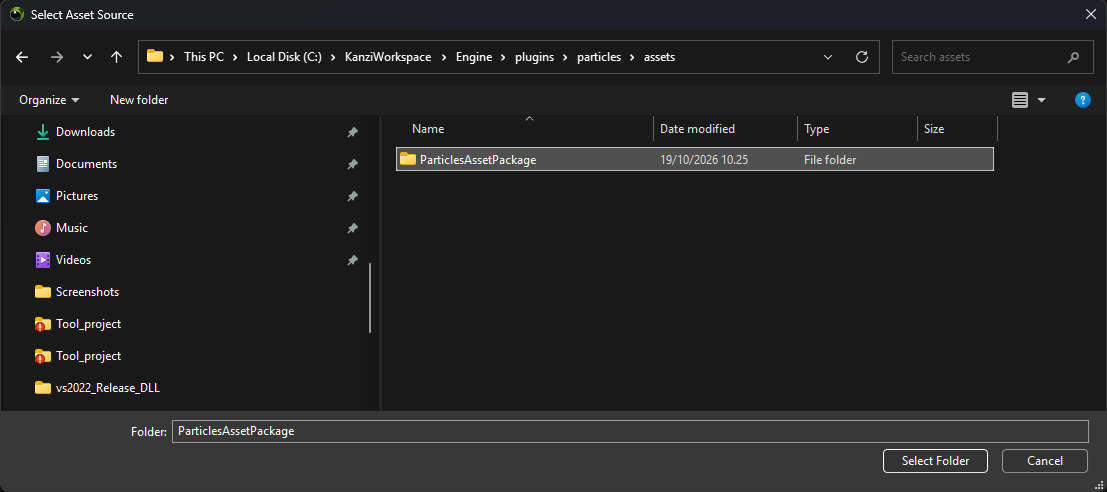Viewport: 1107px width, 492px height.
Task: Expand previous locations dropdown in address bar
Action: 828,57
